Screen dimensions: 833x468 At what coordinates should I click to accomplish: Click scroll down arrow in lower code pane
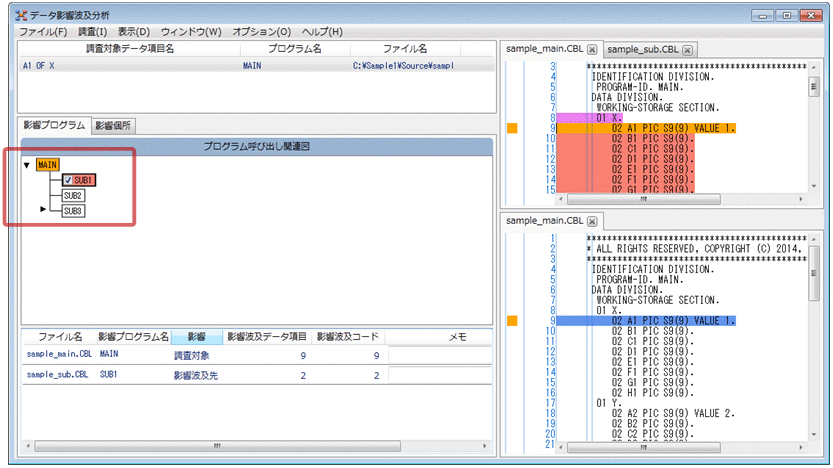pyautogui.click(x=814, y=435)
